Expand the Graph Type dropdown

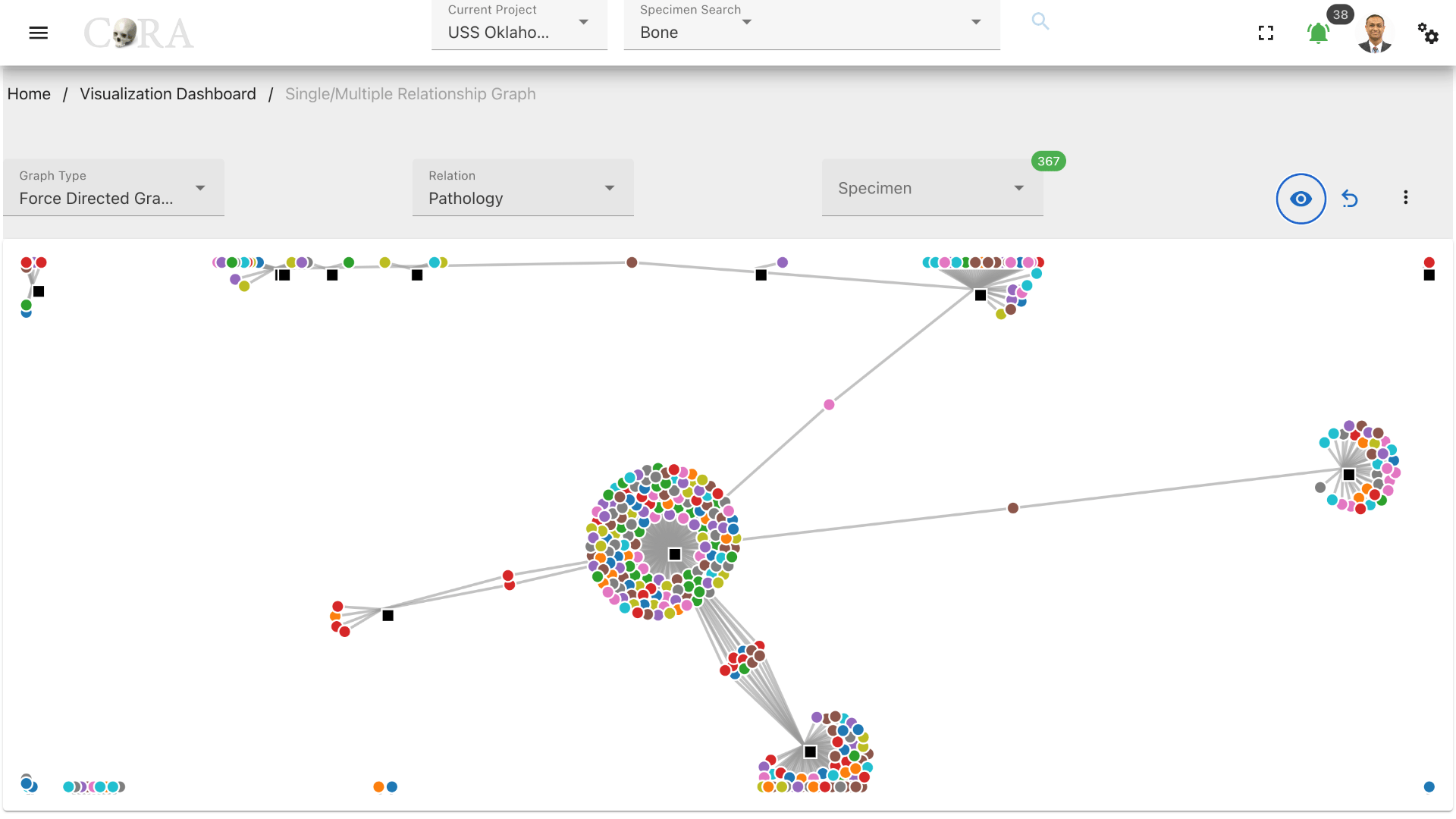[x=114, y=188]
